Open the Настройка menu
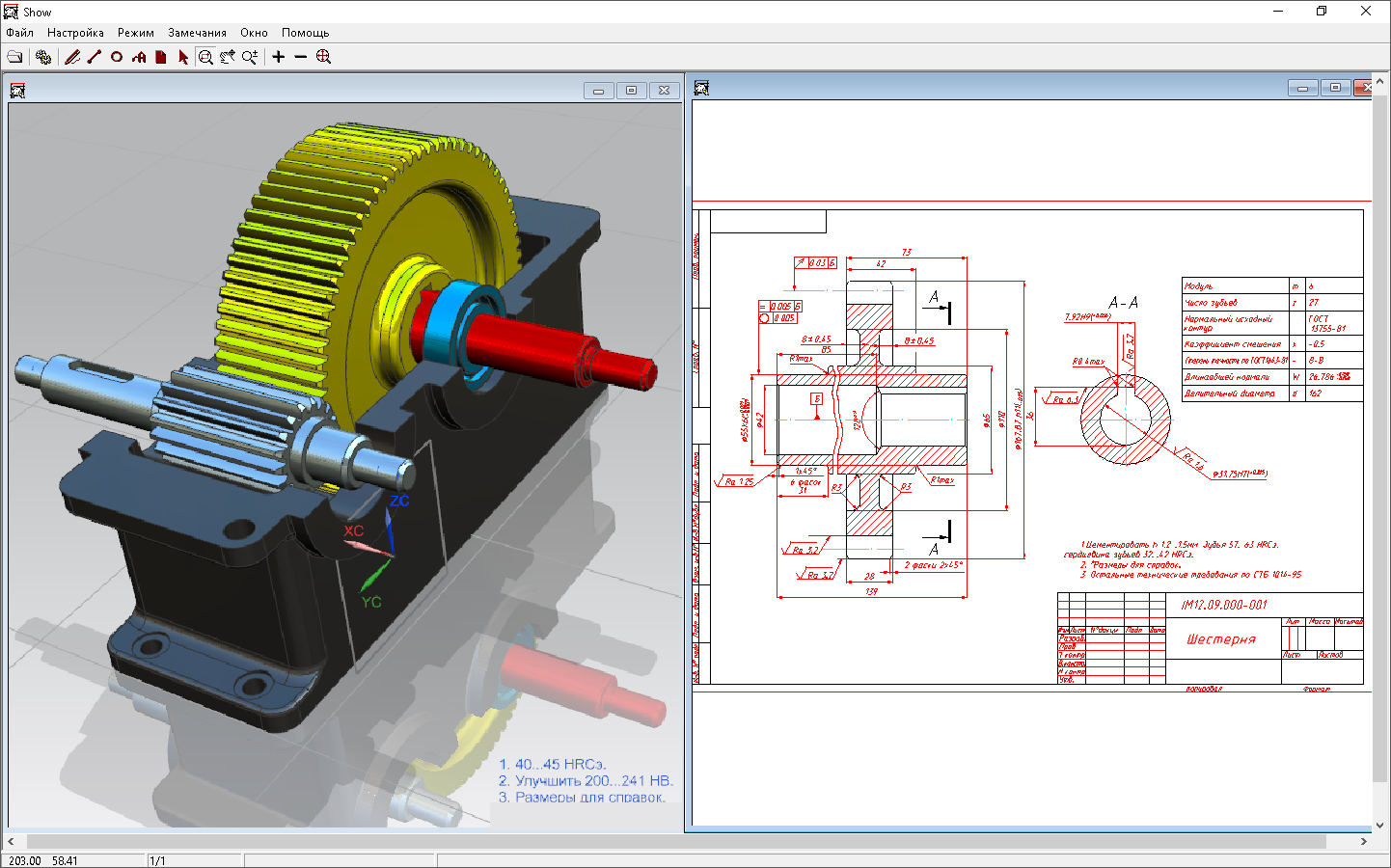The width and height of the screenshot is (1391, 868). click(x=75, y=33)
